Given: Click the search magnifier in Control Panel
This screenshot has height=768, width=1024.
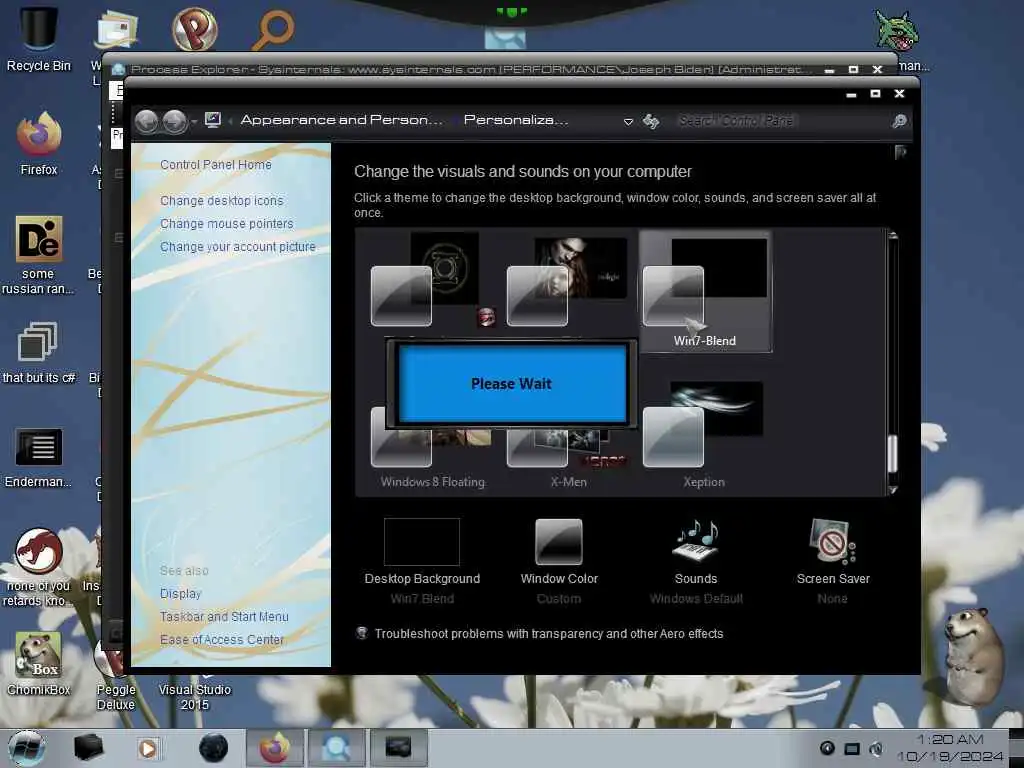Looking at the screenshot, I should pyautogui.click(x=899, y=121).
